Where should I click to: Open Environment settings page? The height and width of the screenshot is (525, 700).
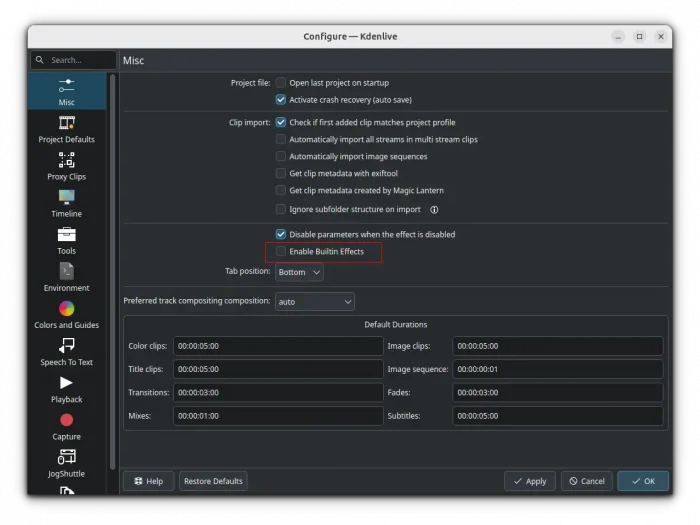(67, 278)
